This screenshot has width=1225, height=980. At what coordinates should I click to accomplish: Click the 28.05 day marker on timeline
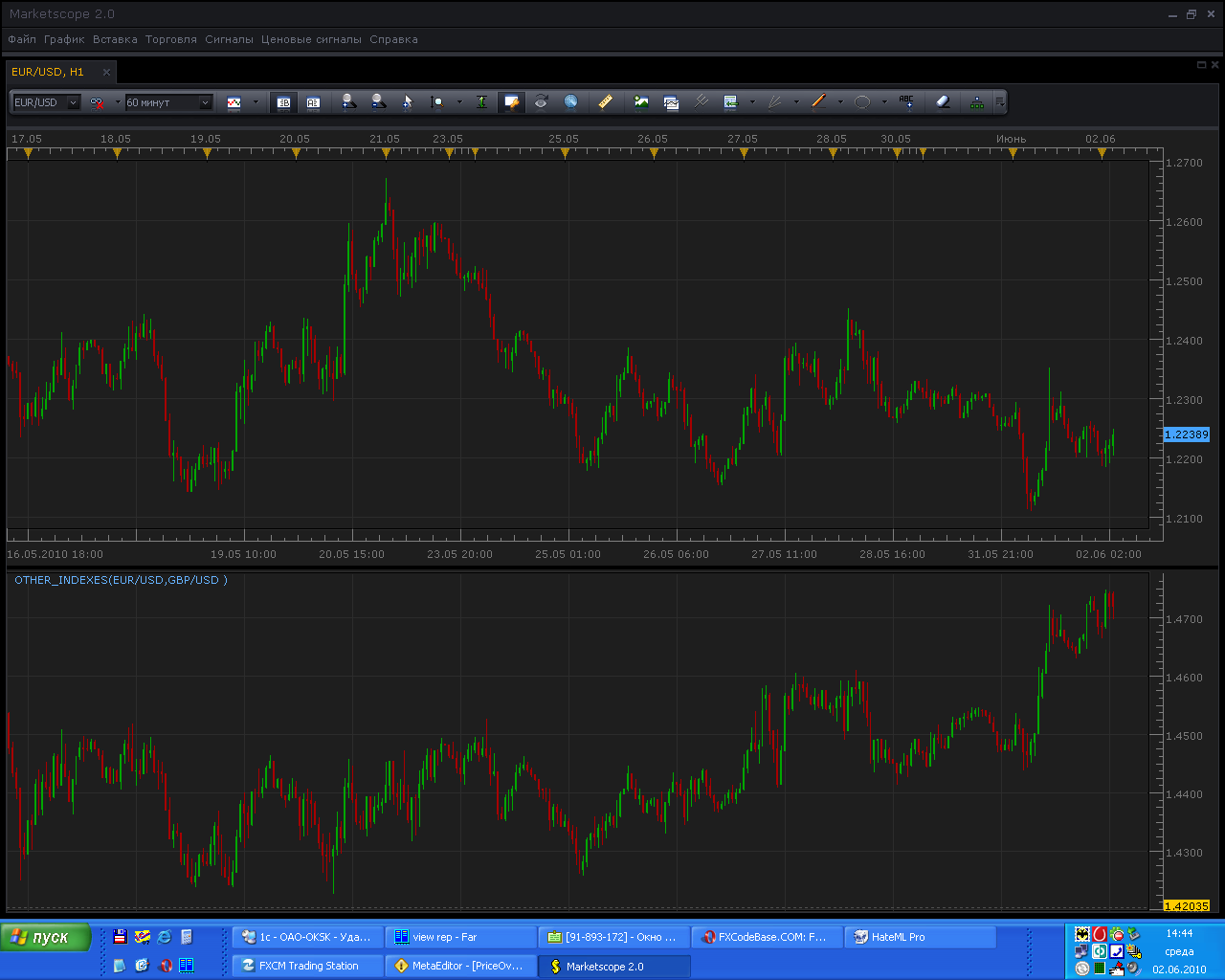click(x=833, y=153)
